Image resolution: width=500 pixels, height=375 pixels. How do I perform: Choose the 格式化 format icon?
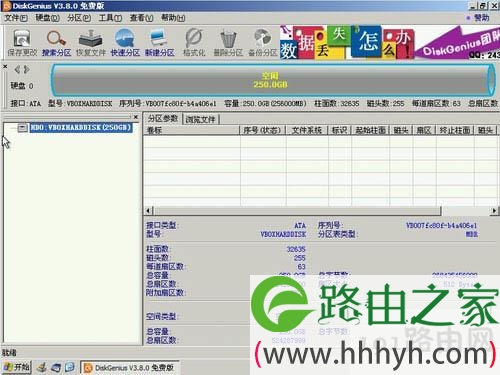(194, 42)
